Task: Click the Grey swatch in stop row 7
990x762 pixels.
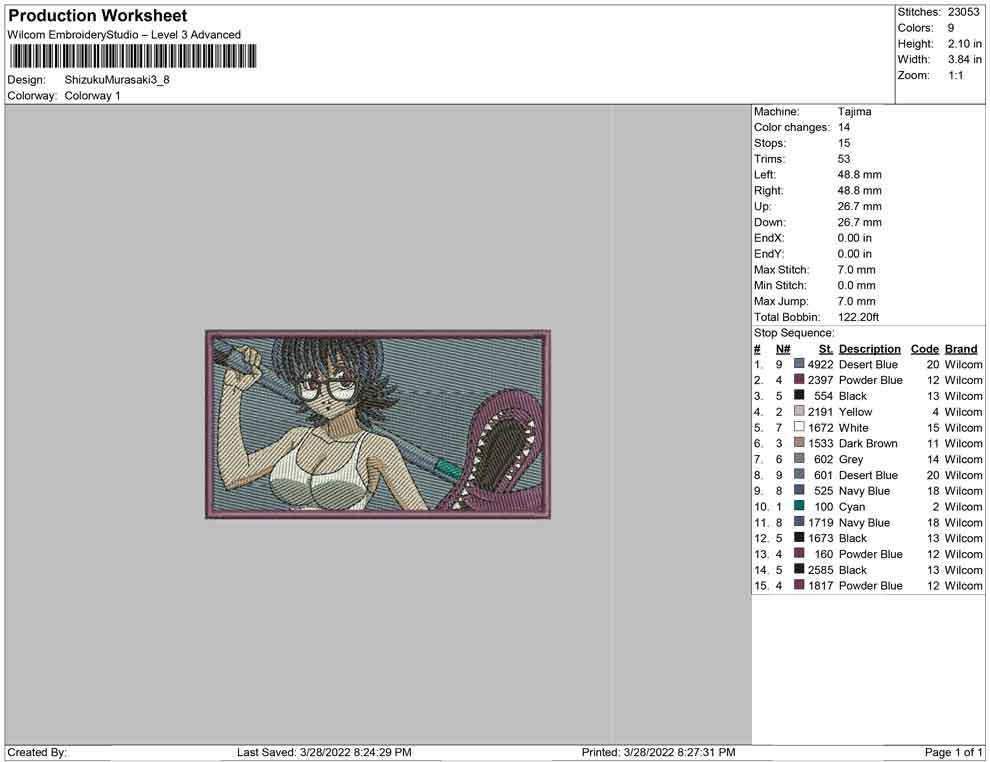Action: point(799,458)
